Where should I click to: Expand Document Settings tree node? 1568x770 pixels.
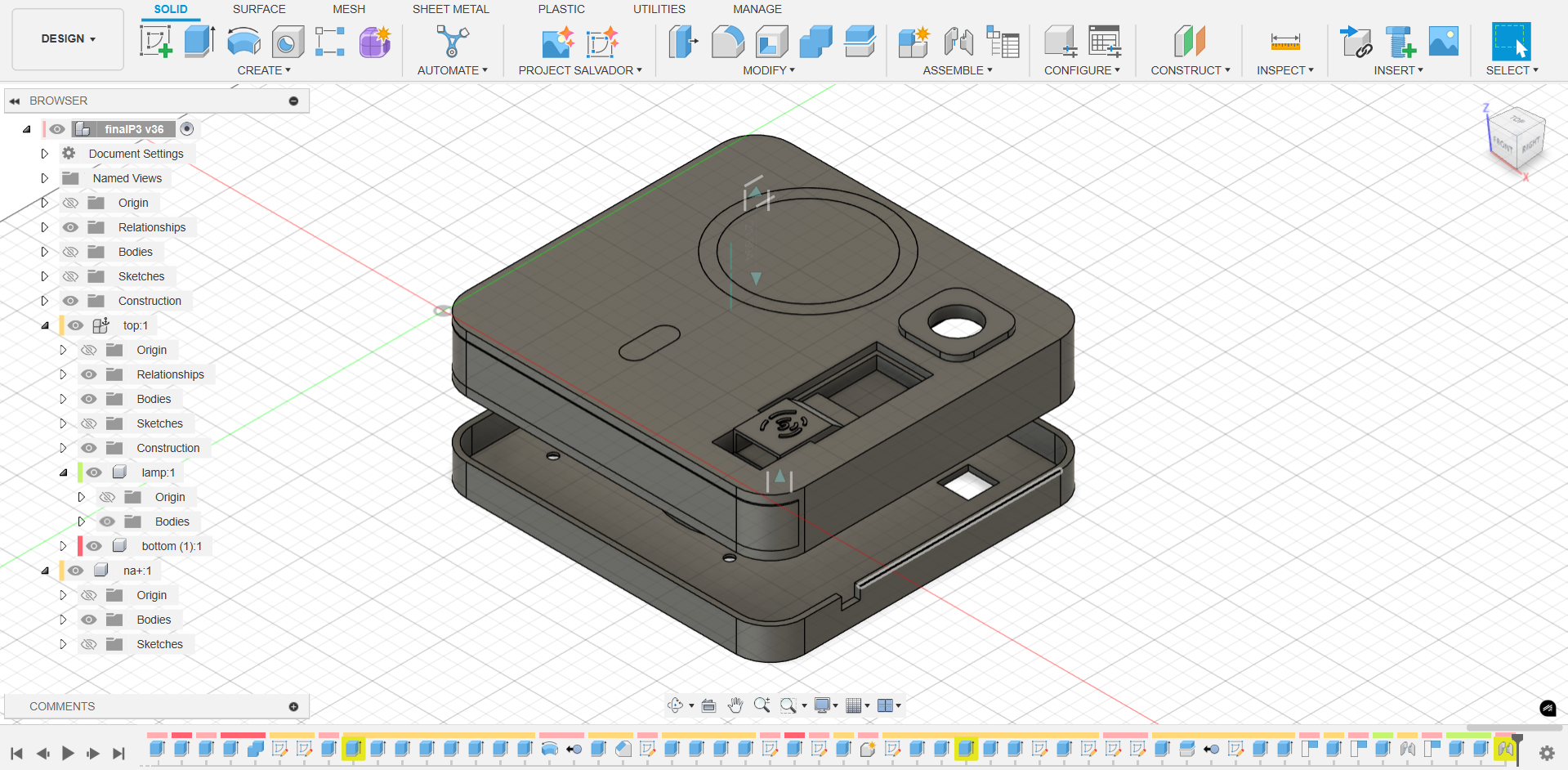[45, 154]
